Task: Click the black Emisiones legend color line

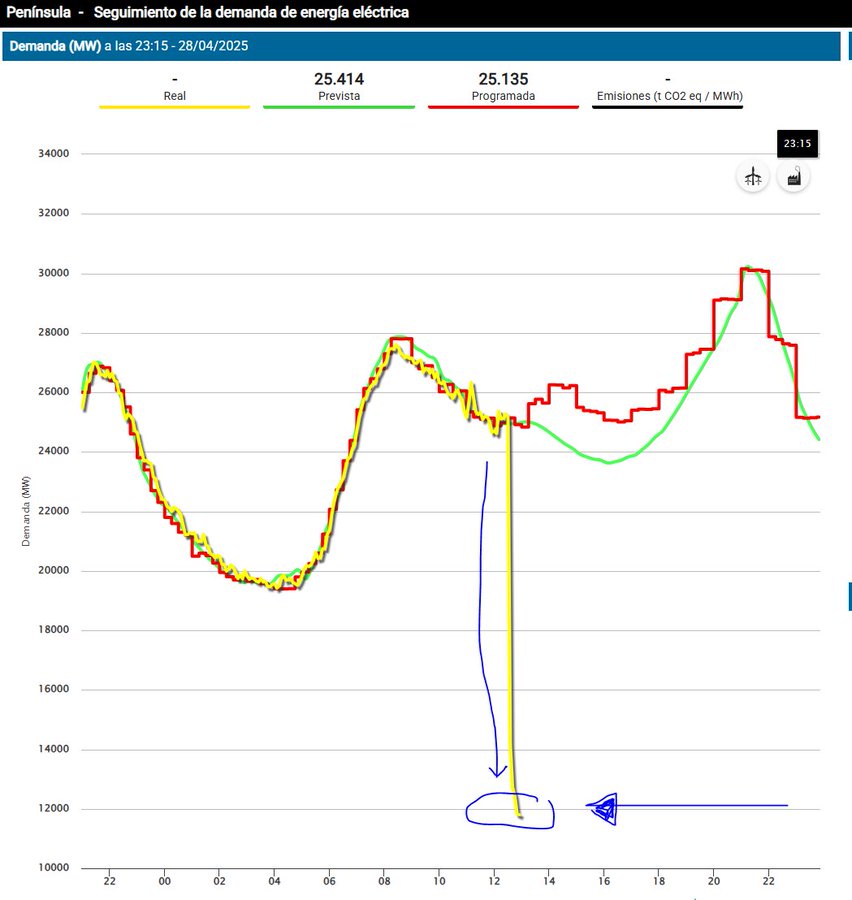Action: (667, 107)
